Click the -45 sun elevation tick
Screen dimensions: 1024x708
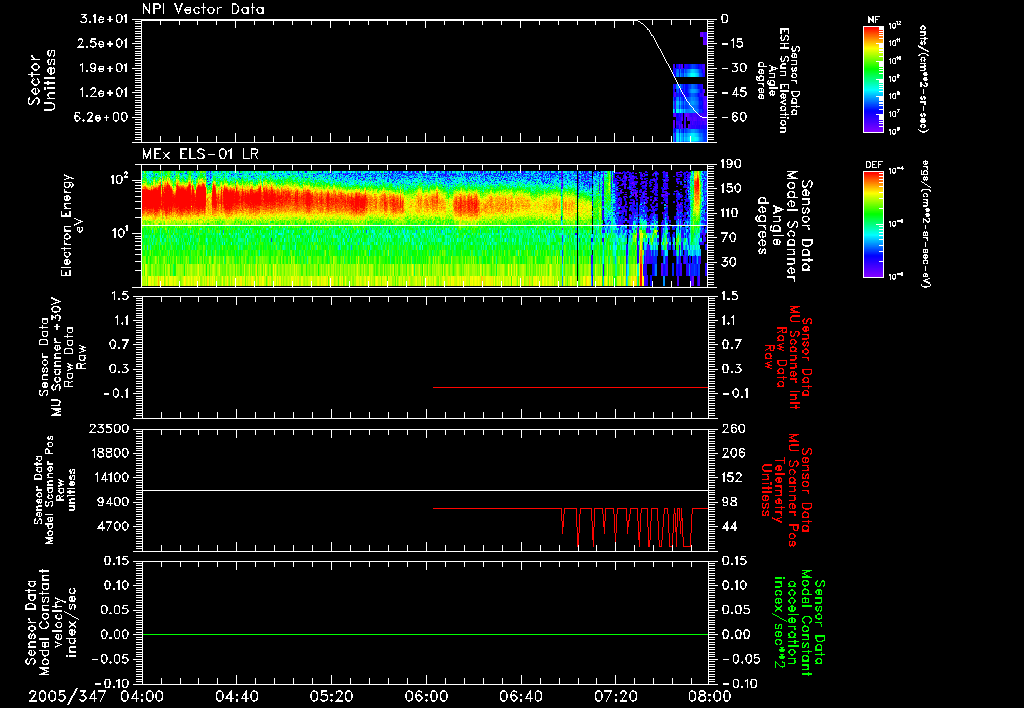733,93
